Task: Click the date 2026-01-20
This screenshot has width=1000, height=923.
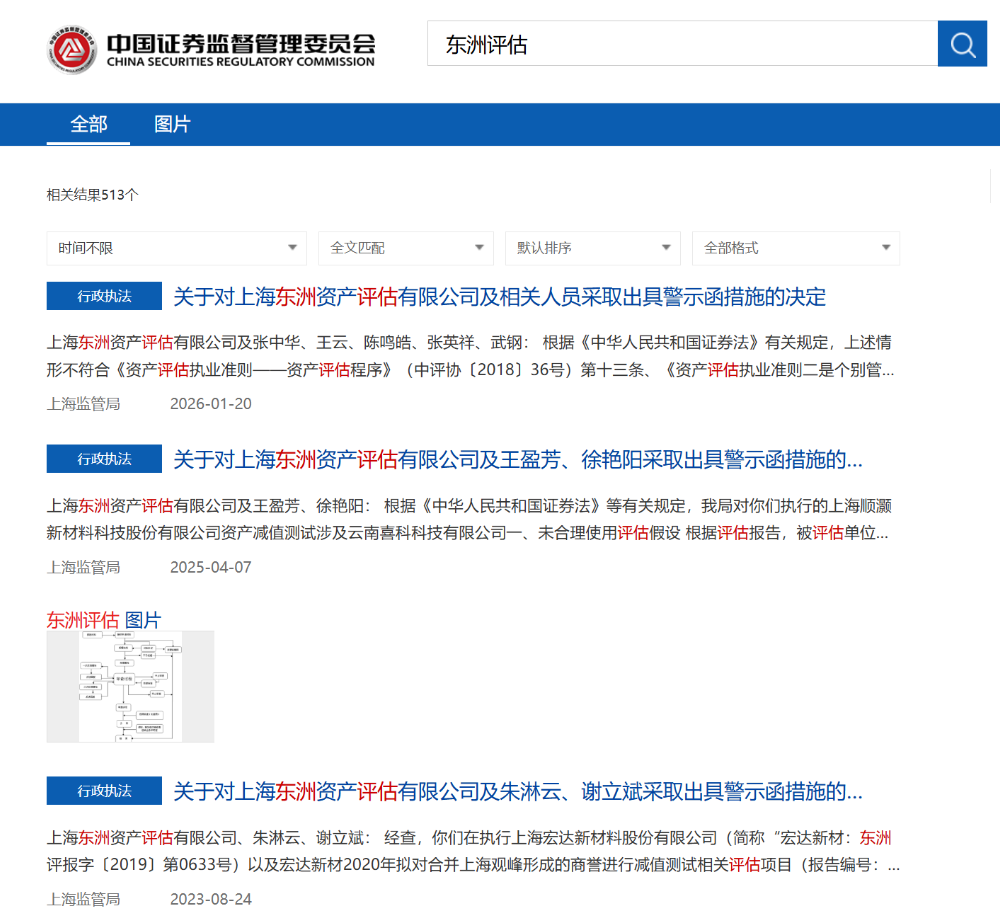Action: pos(210,404)
